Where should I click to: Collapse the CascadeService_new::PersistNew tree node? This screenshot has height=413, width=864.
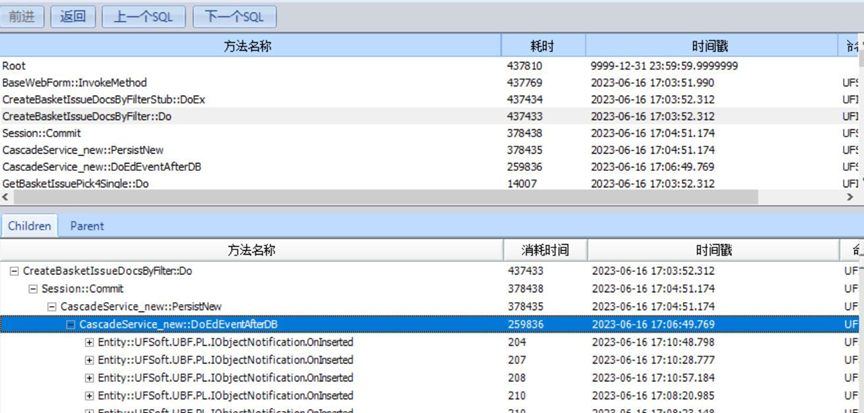tap(52, 307)
